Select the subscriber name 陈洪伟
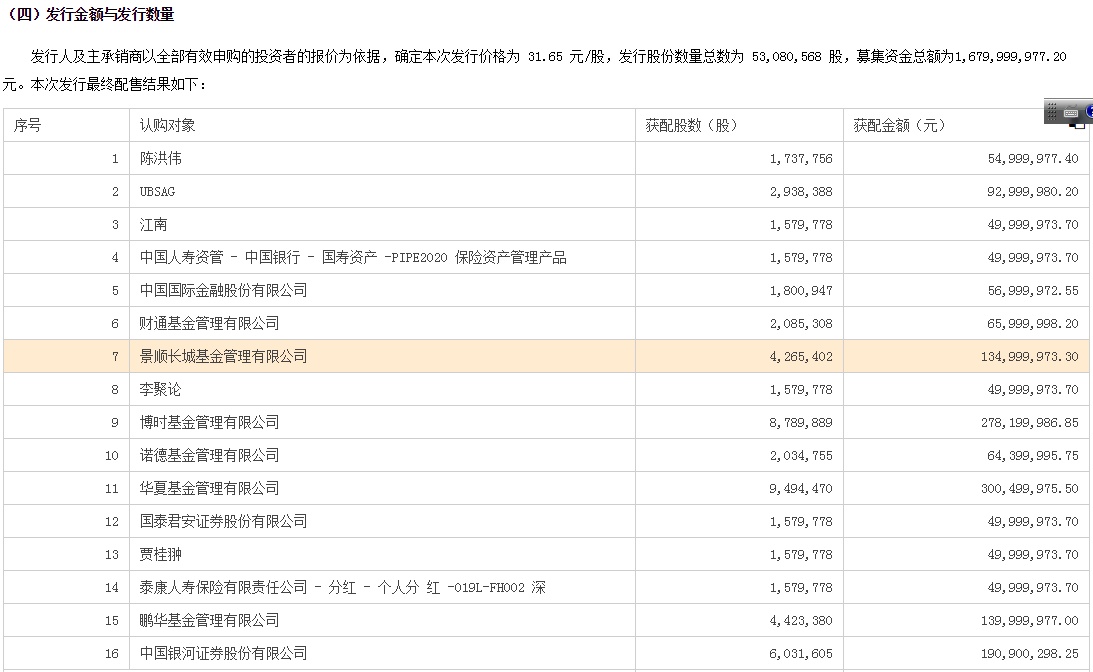The width and height of the screenshot is (1093, 672). (160, 158)
